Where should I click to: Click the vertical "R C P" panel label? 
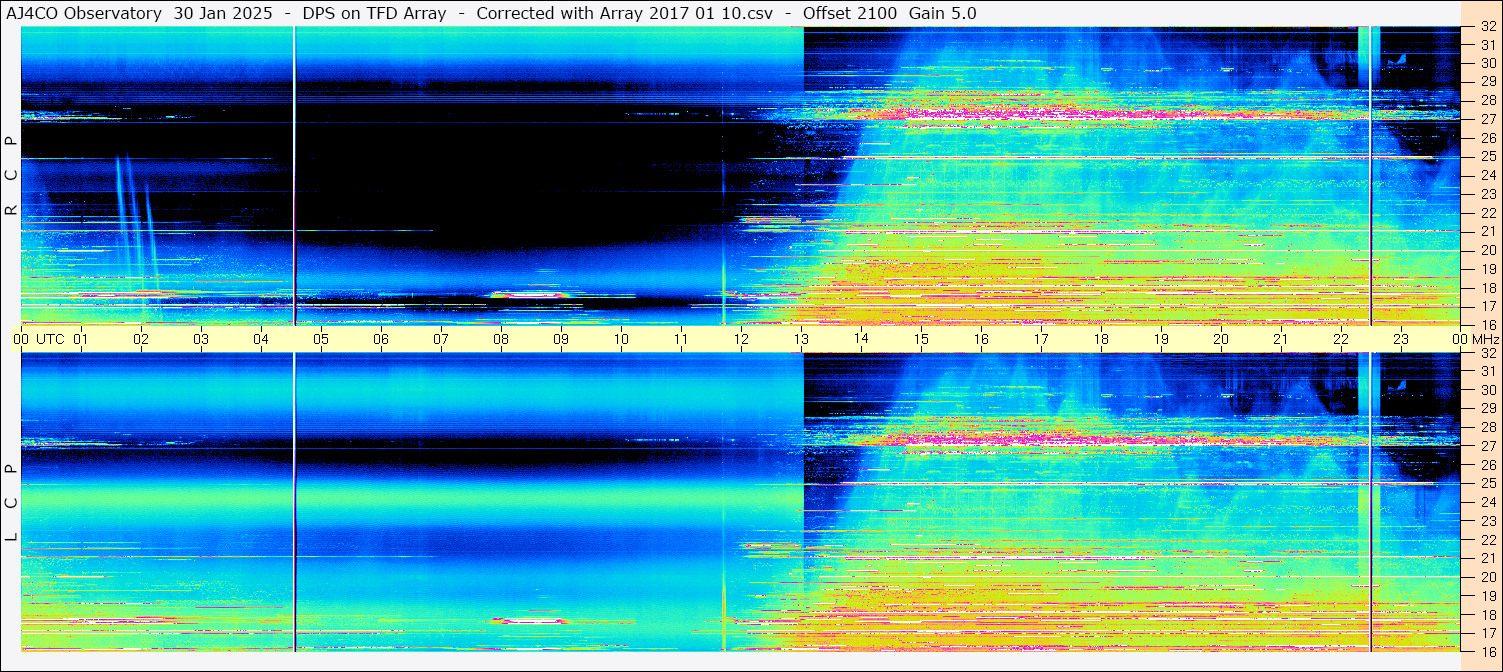pyautogui.click(x=12, y=176)
